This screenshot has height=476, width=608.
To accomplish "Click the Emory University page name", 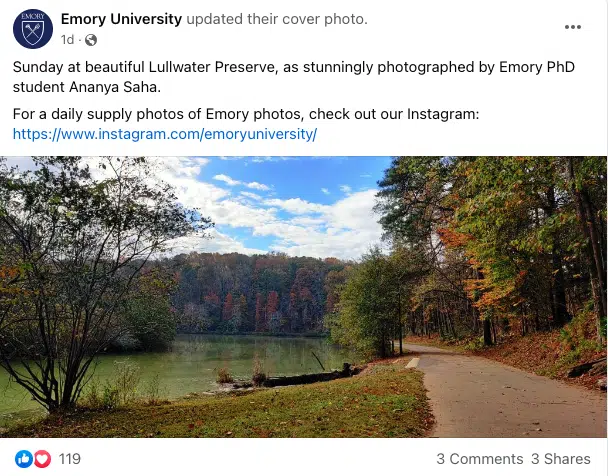I will (x=121, y=19).
